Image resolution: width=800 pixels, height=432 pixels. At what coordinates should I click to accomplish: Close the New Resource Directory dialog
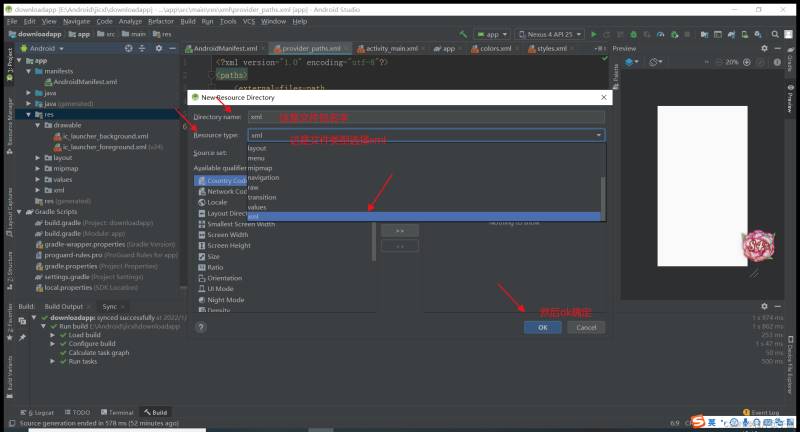click(x=604, y=97)
